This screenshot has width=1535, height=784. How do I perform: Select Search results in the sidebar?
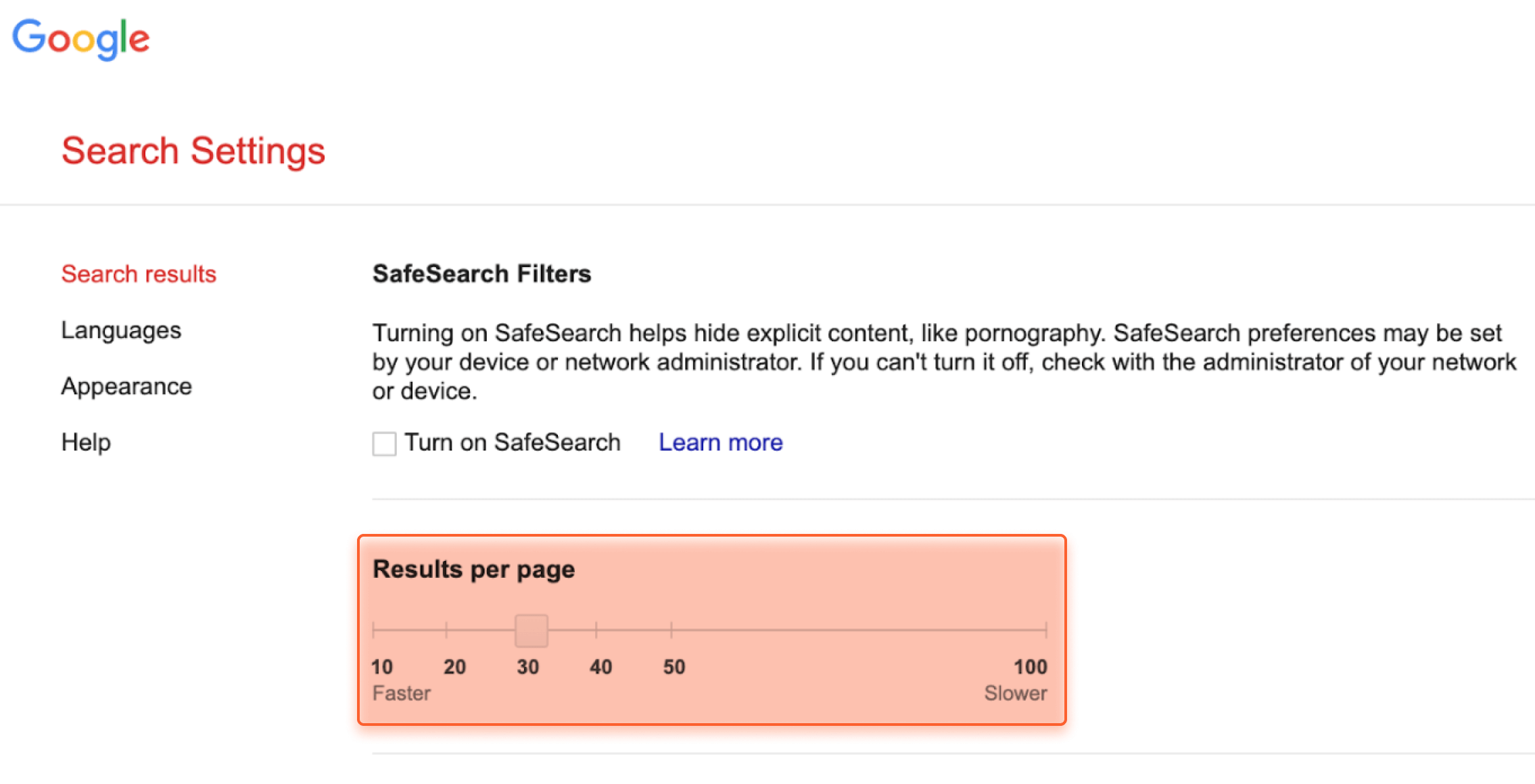139,274
